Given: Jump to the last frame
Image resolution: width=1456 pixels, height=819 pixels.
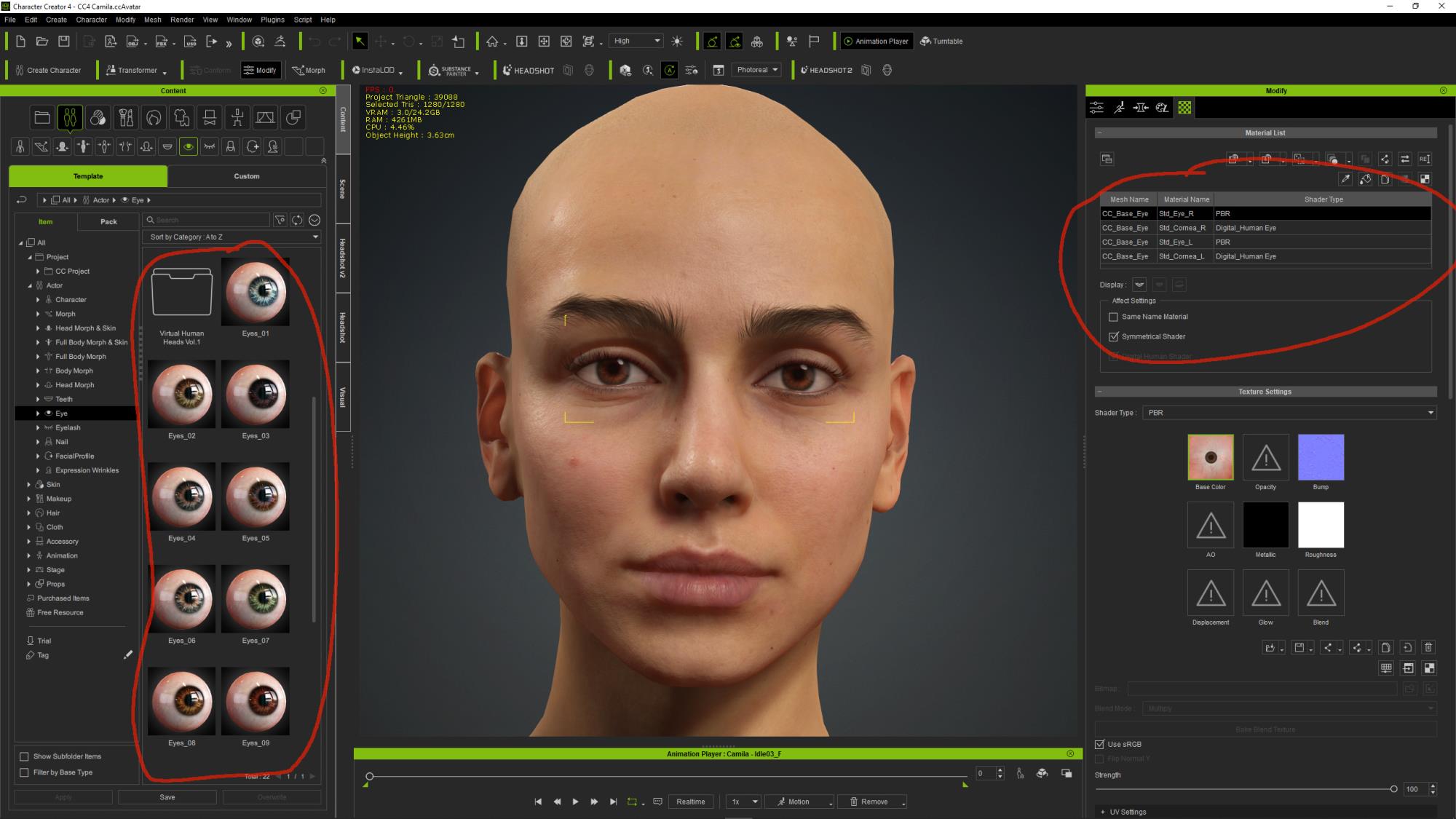Looking at the screenshot, I should 613,802.
